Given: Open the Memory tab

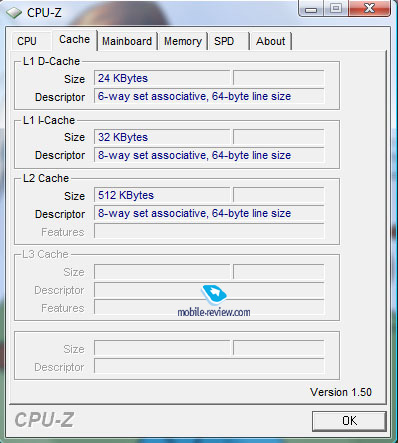Looking at the screenshot, I should (183, 41).
